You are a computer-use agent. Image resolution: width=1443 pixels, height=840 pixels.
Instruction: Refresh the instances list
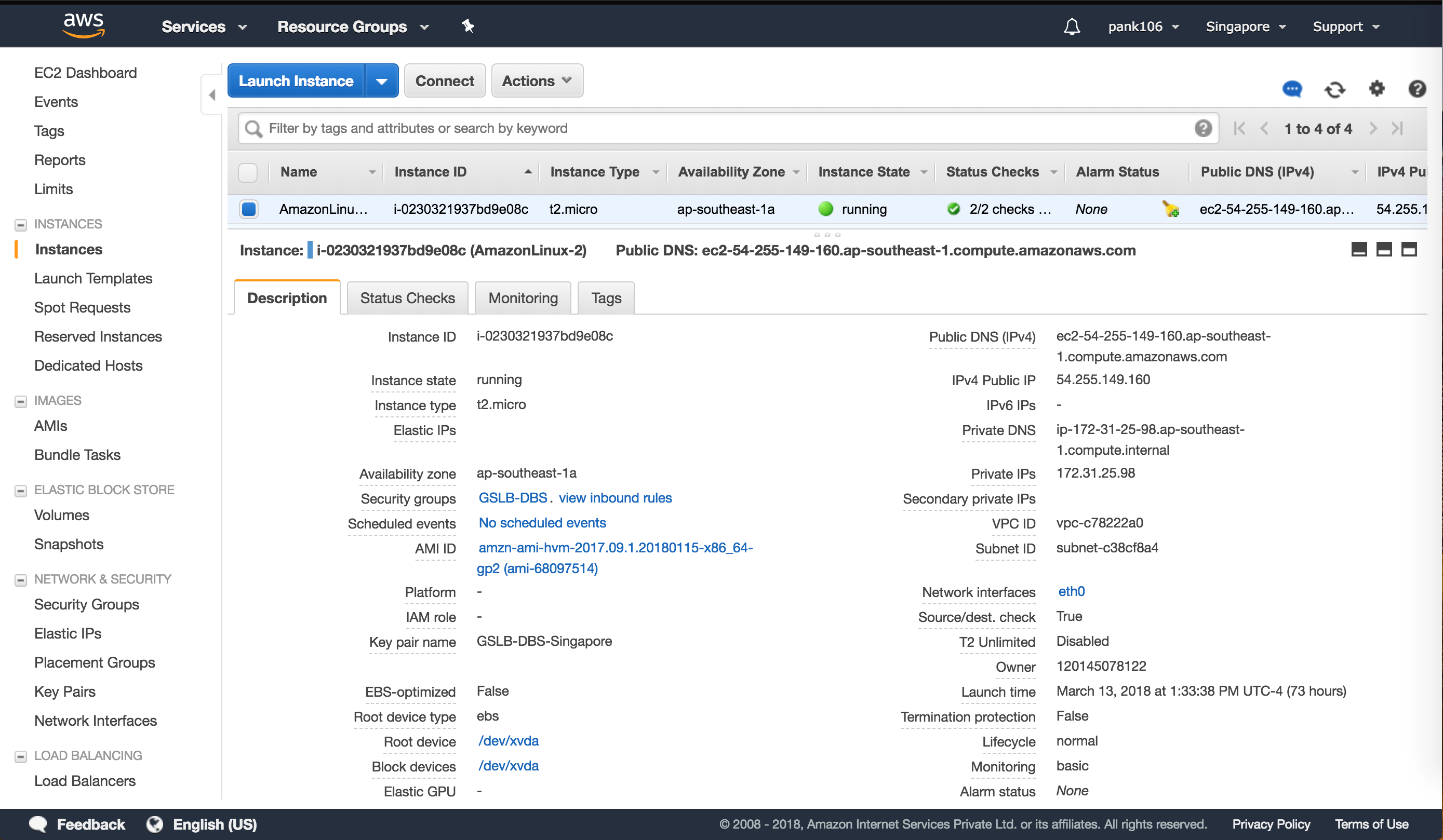[1334, 89]
